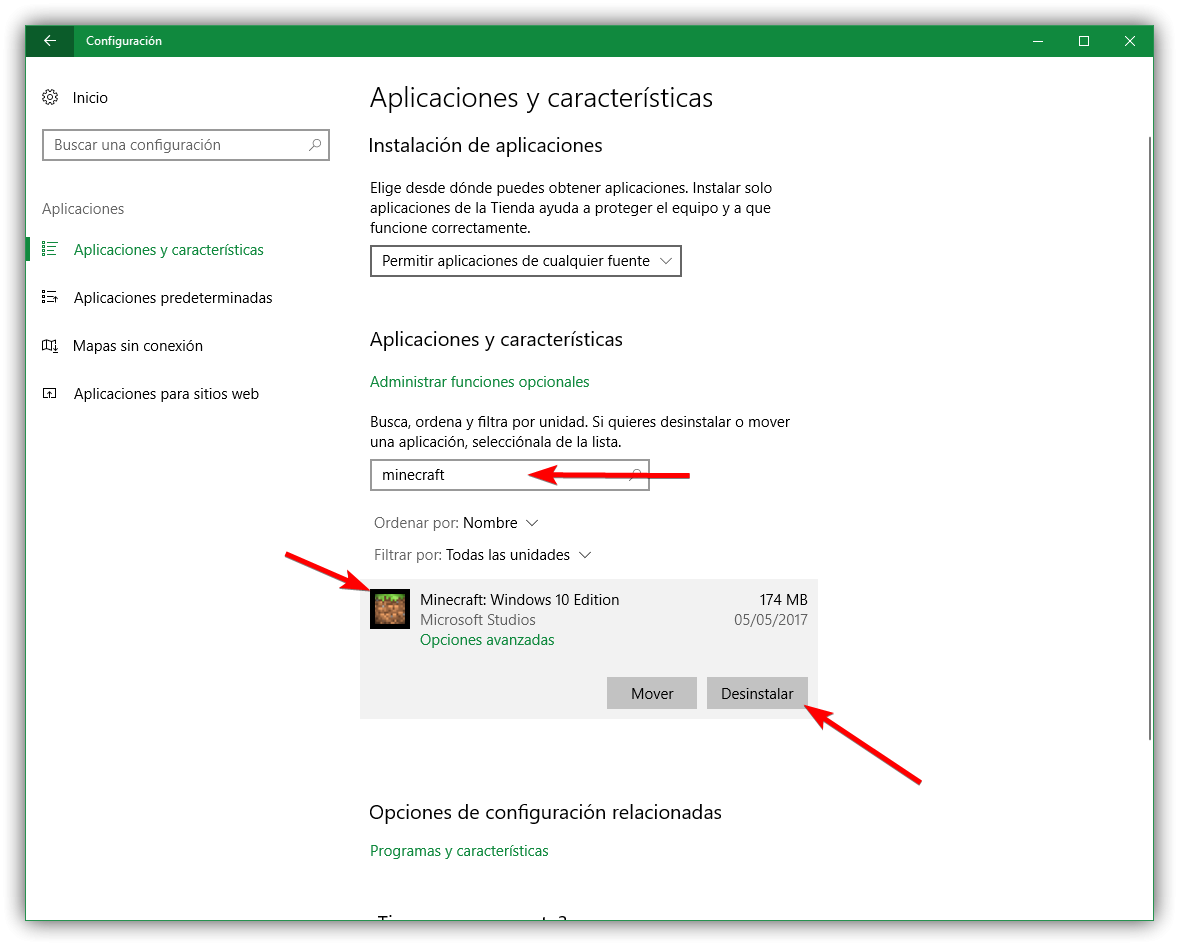The image size is (1179, 946).
Task: Expand the Ordenar por Nombre dropdown
Action: (456, 523)
